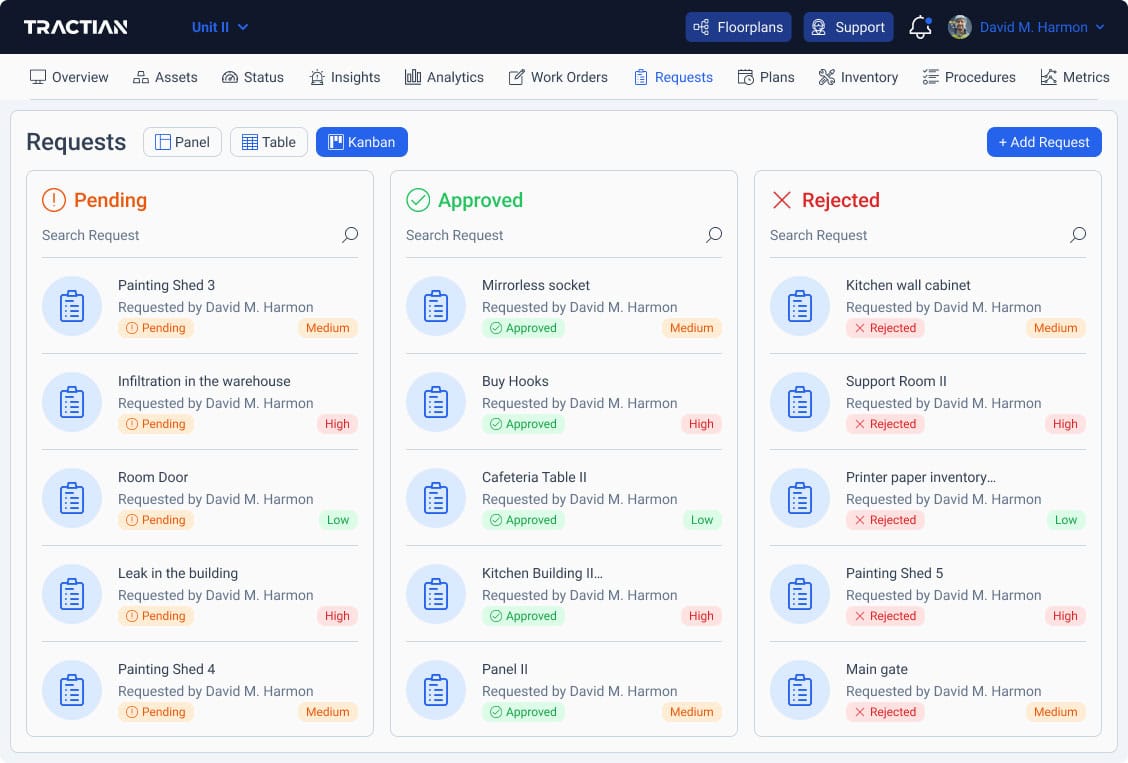Click the clipboard icon for Main gate
The width and height of the screenshot is (1128, 763).
pyautogui.click(x=800, y=690)
